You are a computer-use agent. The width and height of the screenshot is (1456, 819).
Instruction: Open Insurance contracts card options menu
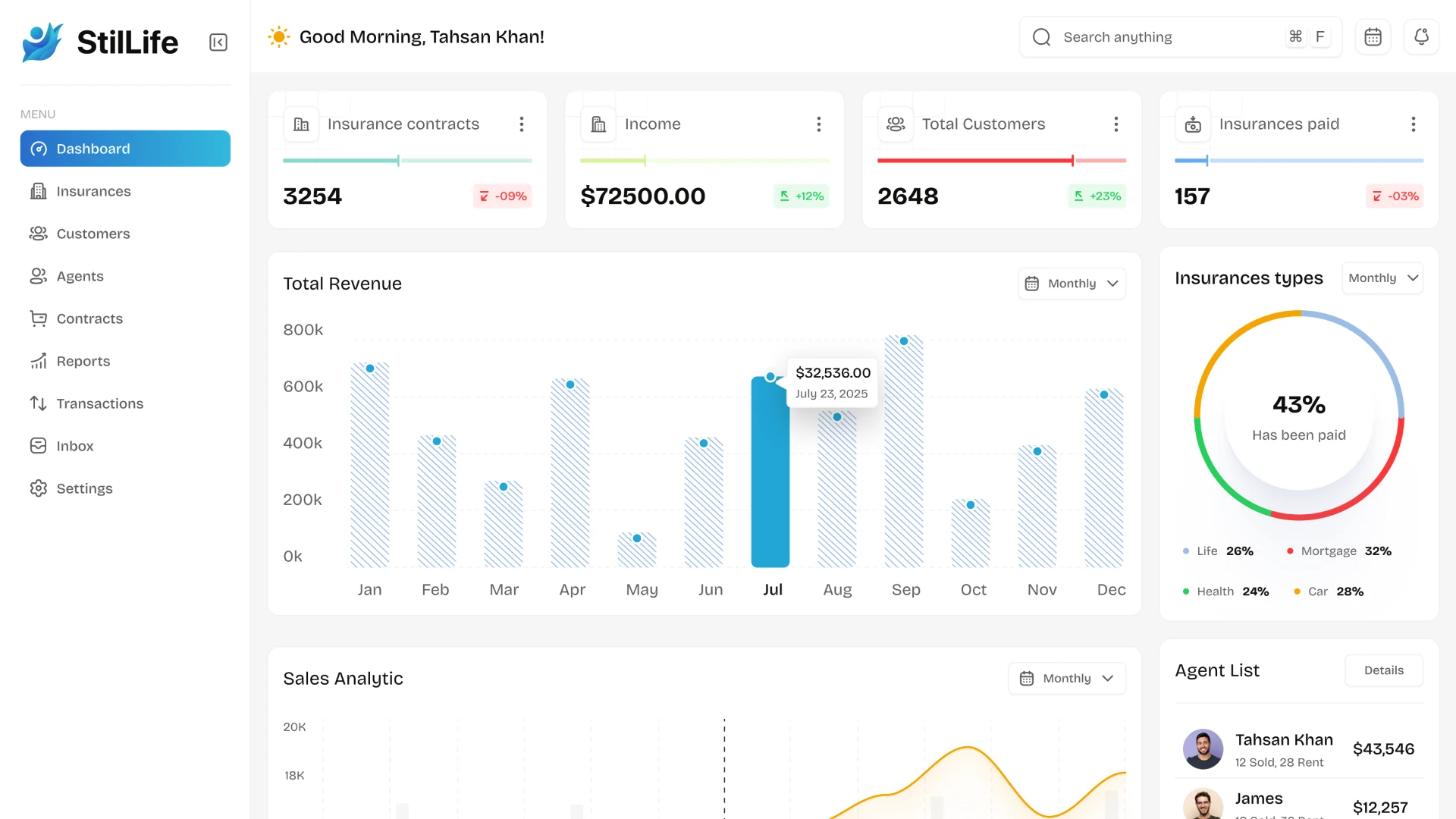pos(522,124)
